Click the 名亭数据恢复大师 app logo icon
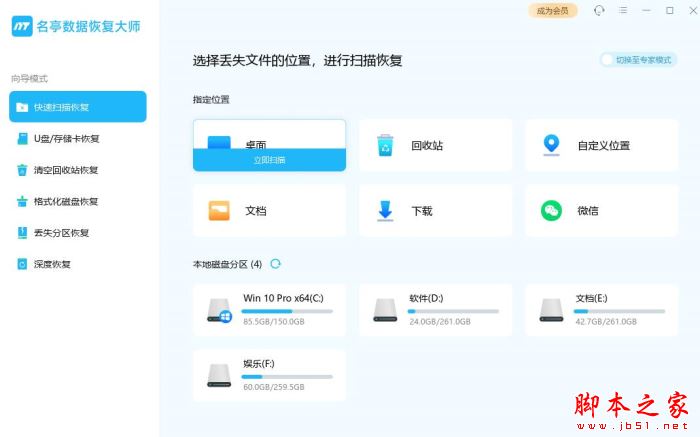This screenshot has width=700, height=437. 22,26
